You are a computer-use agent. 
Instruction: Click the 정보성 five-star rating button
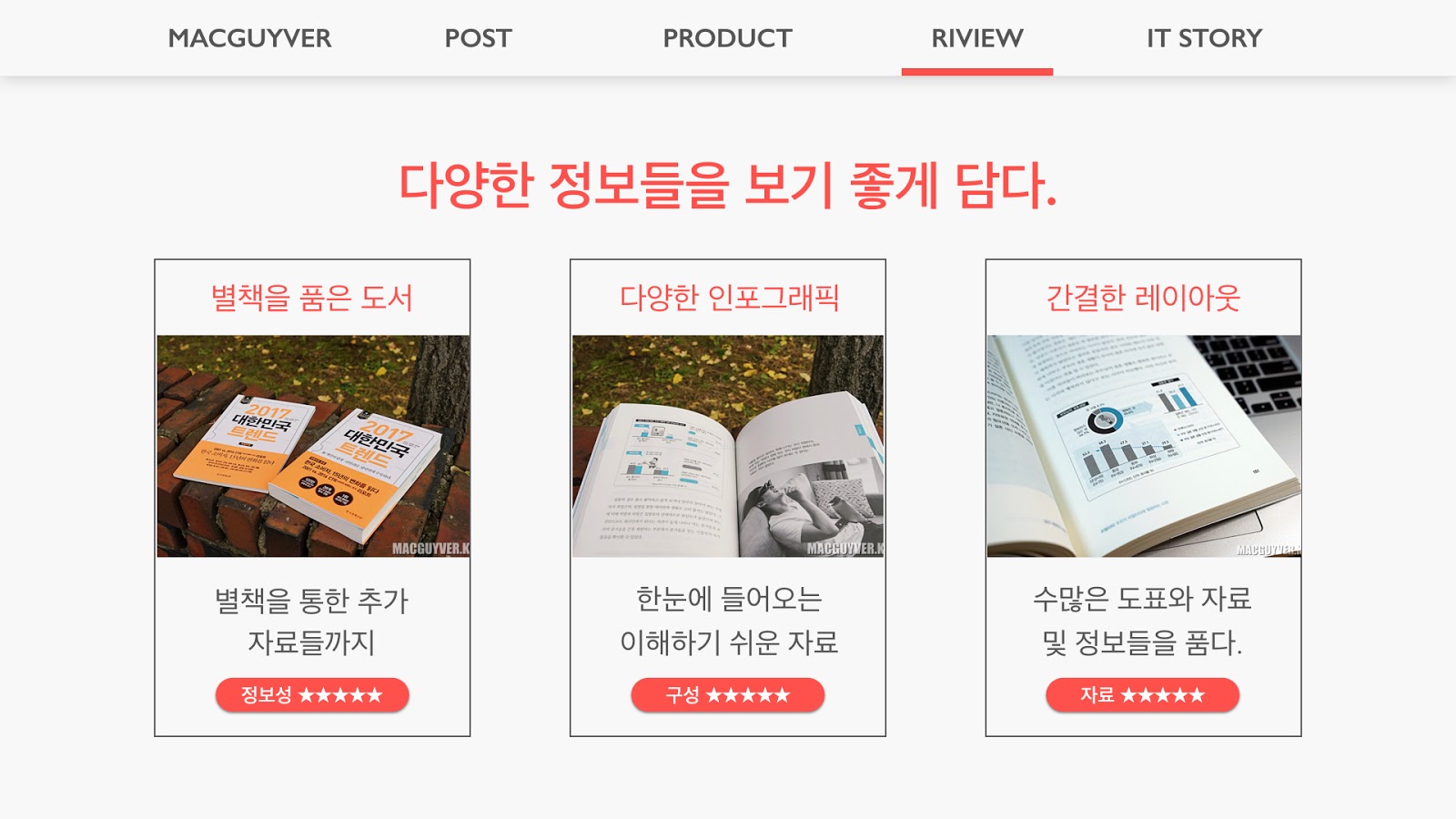point(312,695)
